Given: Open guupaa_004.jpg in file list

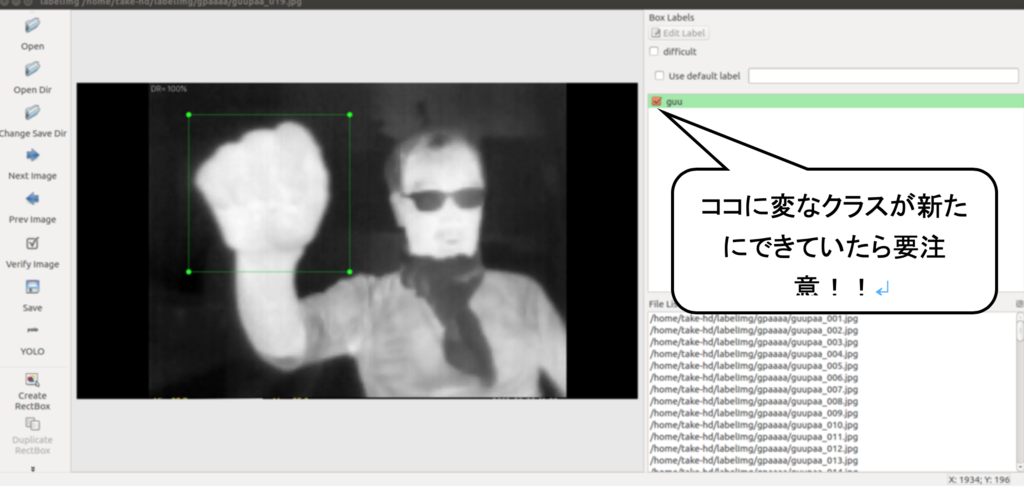Looking at the screenshot, I should (754, 354).
